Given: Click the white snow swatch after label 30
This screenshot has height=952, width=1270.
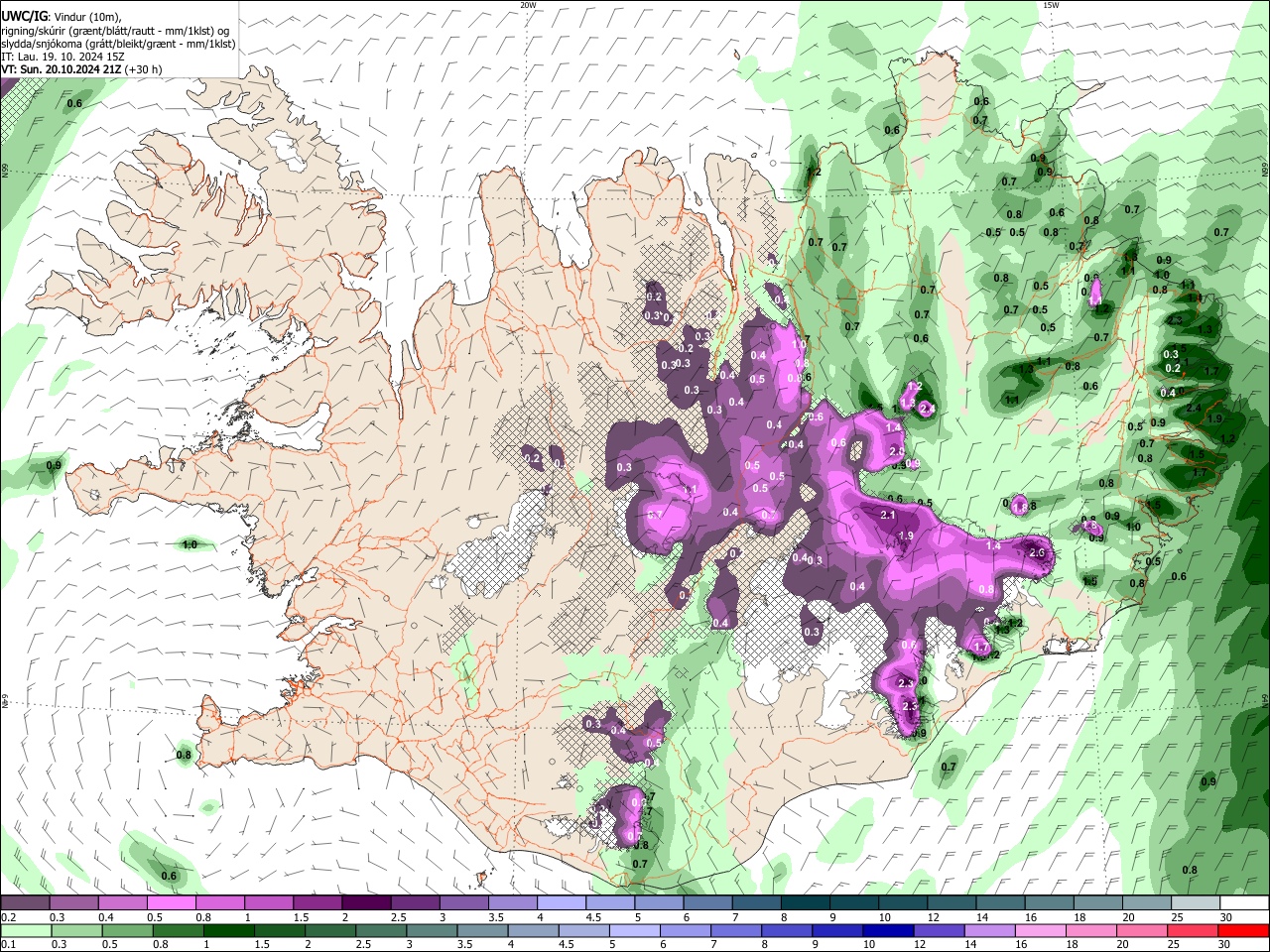Looking at the screenshot, I should [1245, 902].
